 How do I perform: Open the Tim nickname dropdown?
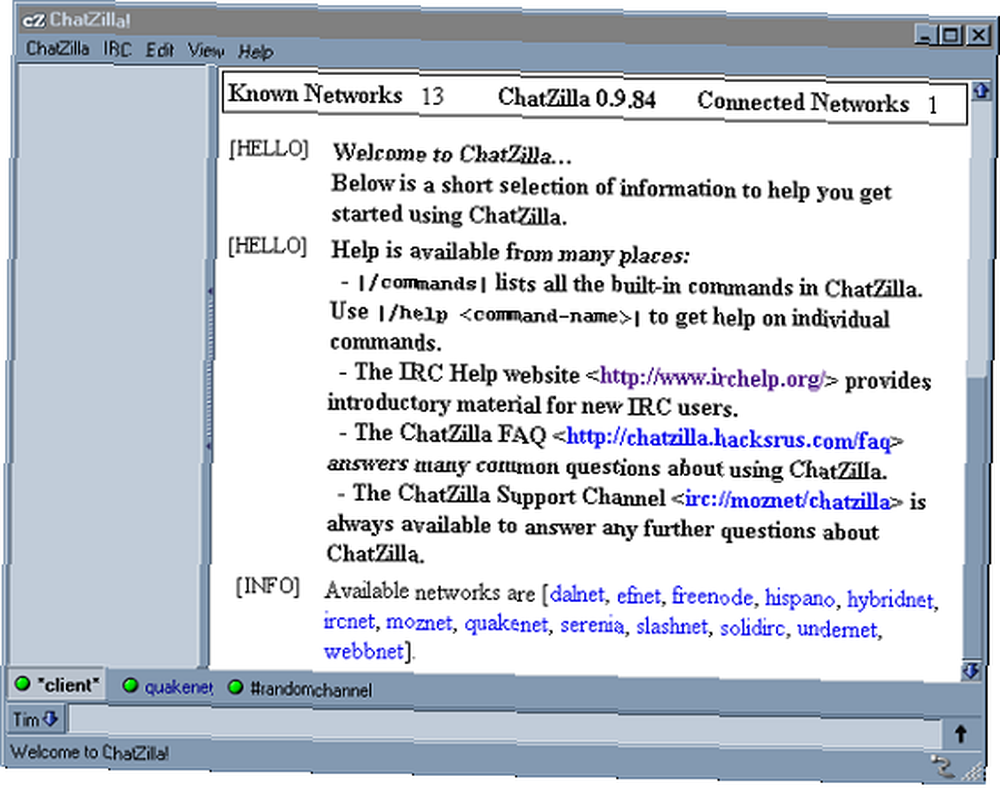[x=35, y=719]
